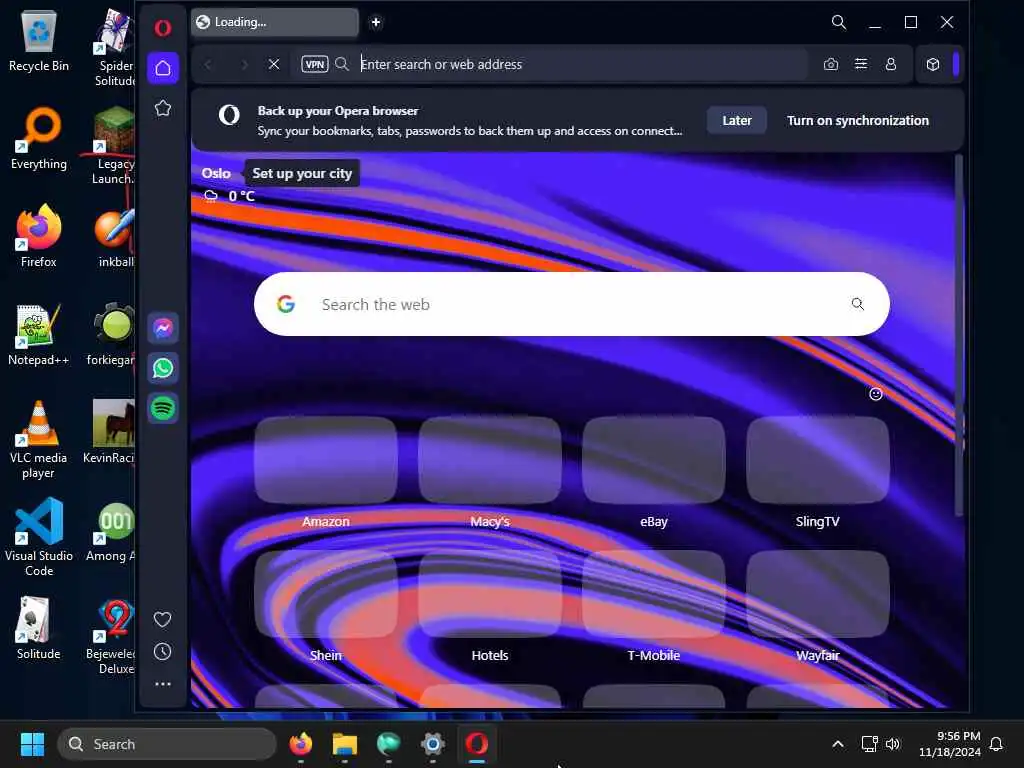
Task: Click the magnifier in Google search box
Action: click(x=857, y=304)
